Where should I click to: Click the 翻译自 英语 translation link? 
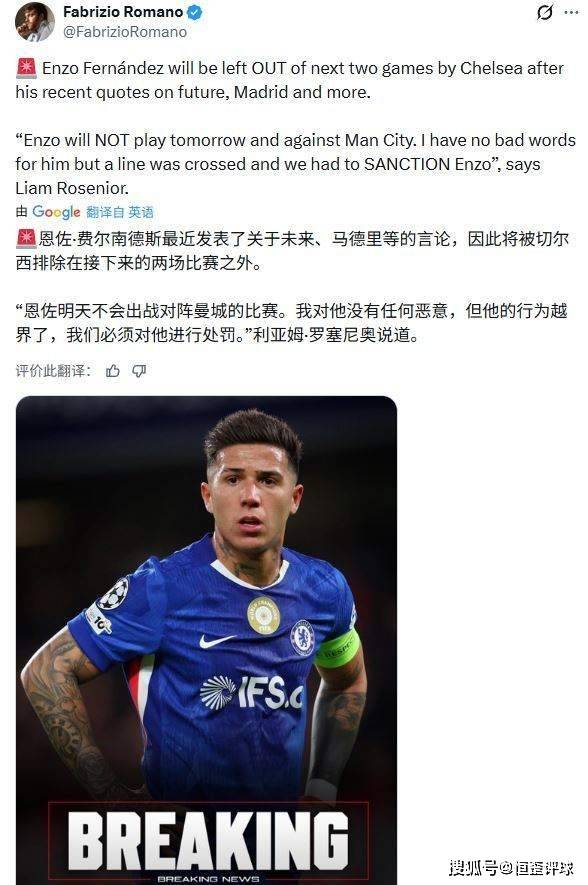(120, 212)
